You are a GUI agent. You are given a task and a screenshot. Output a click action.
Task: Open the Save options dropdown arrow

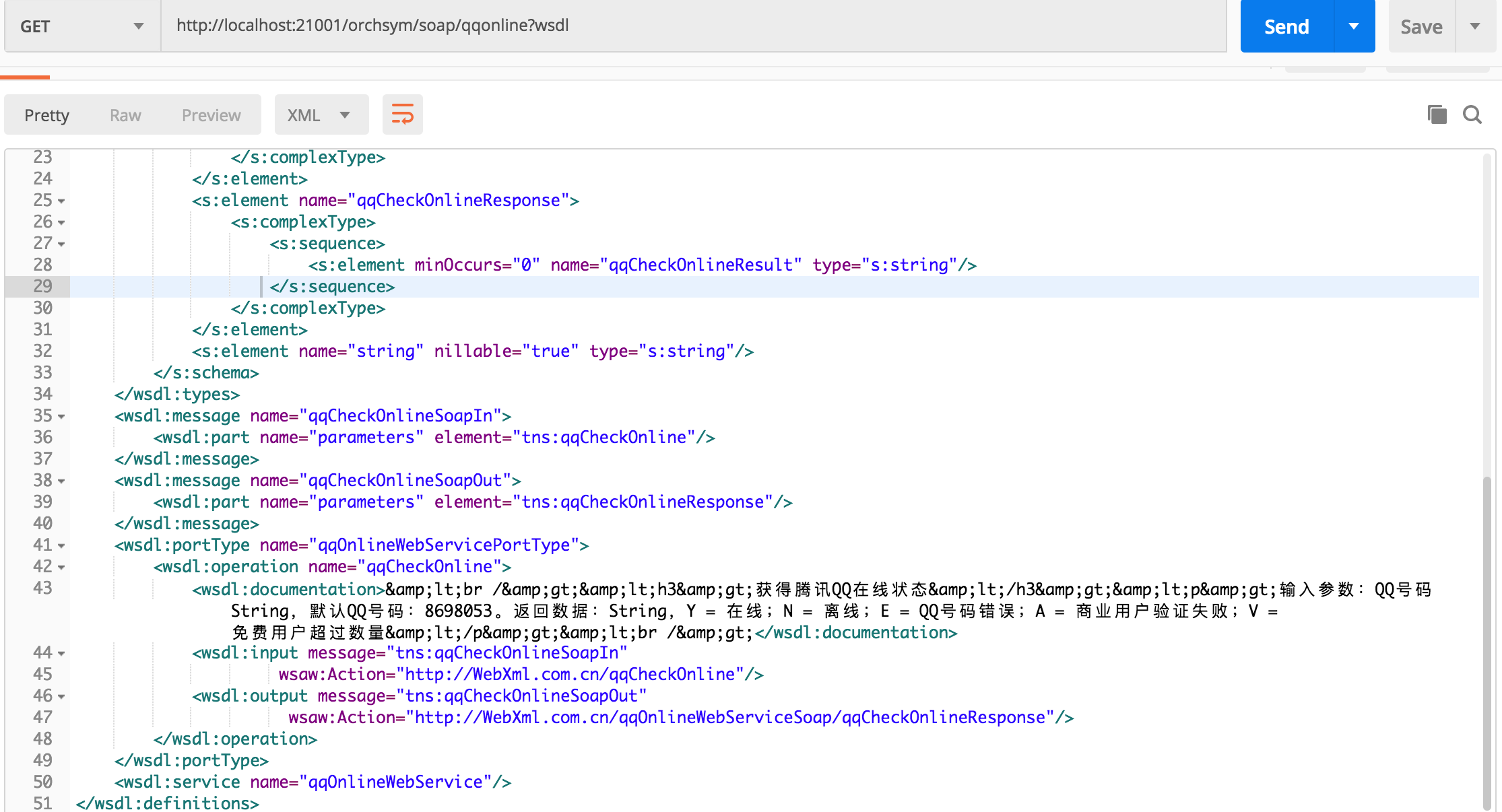(1475, 26)
